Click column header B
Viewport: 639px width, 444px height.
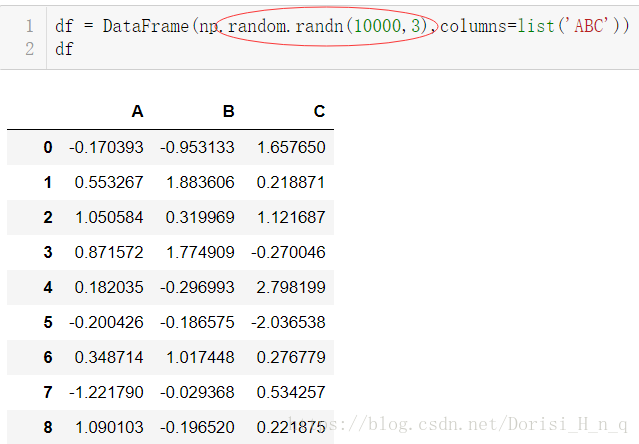[x=229, y=111]
